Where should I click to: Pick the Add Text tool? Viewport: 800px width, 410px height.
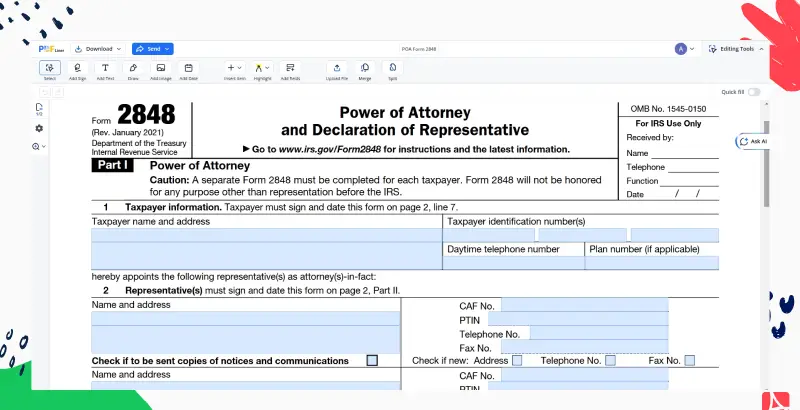(x=105, y=68)
